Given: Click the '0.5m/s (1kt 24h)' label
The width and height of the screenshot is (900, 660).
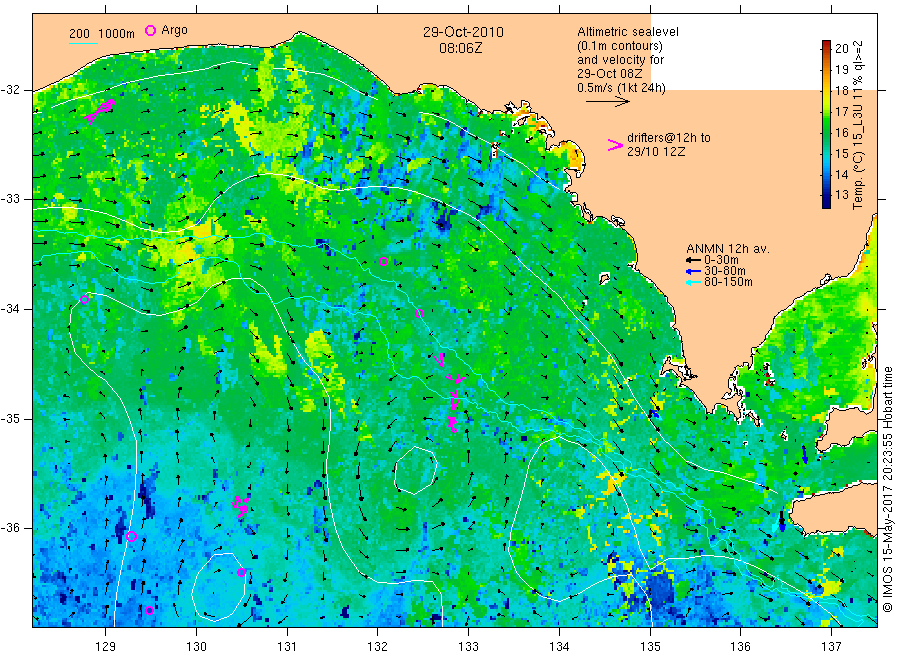Looking at the screenshot, I should [x=621, y=88].
